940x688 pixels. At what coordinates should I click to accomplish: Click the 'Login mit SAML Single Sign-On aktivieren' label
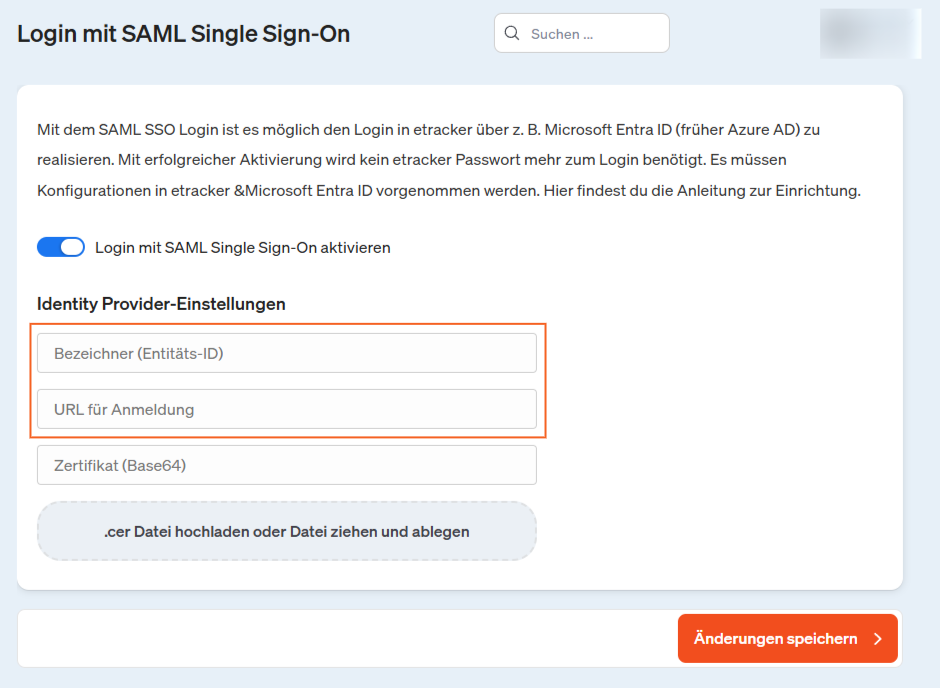coord(242,247)
